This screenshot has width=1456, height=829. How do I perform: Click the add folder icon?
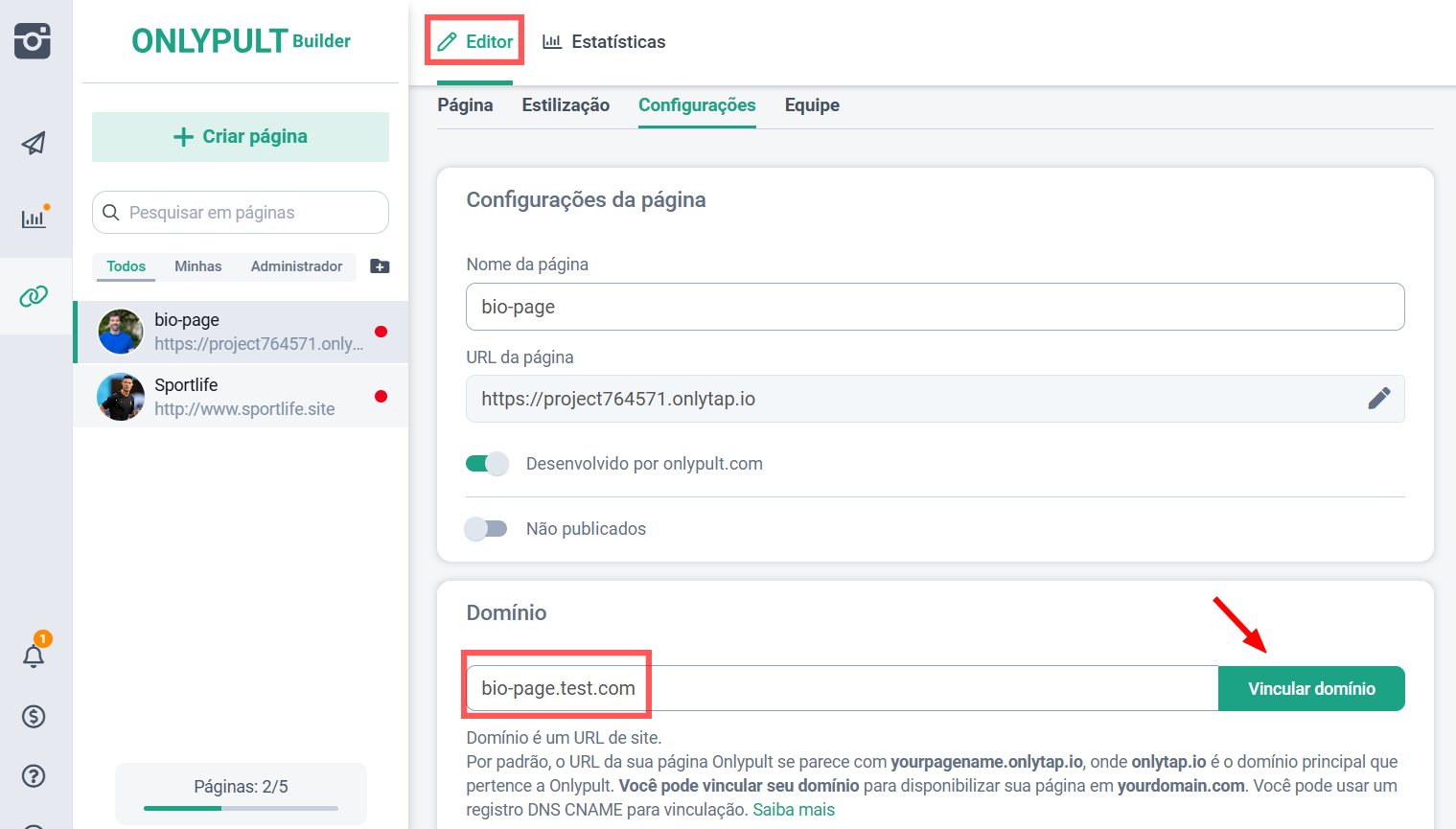pos(380,266)
